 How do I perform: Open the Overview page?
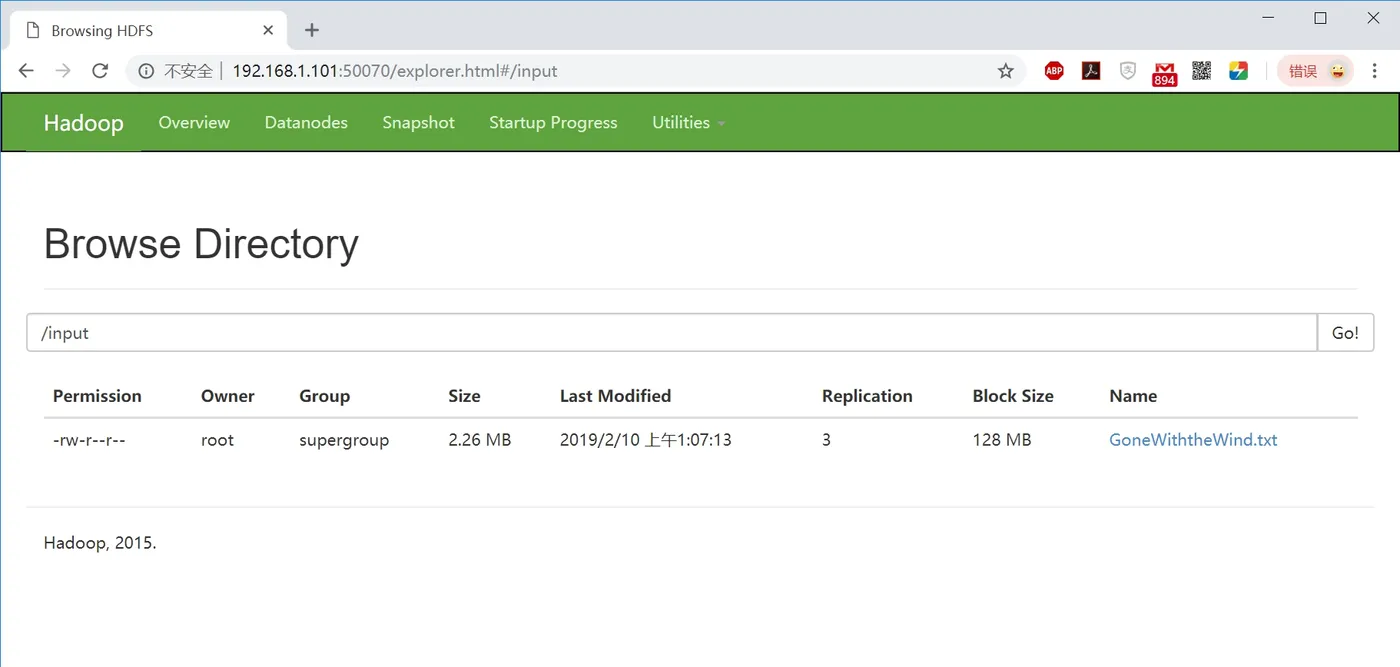coord(194,123)
